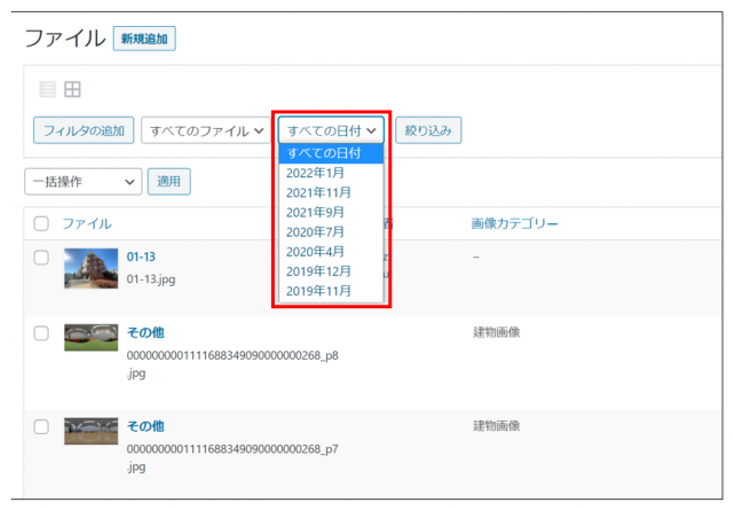Switch to grid view icon

pos(72,90)
